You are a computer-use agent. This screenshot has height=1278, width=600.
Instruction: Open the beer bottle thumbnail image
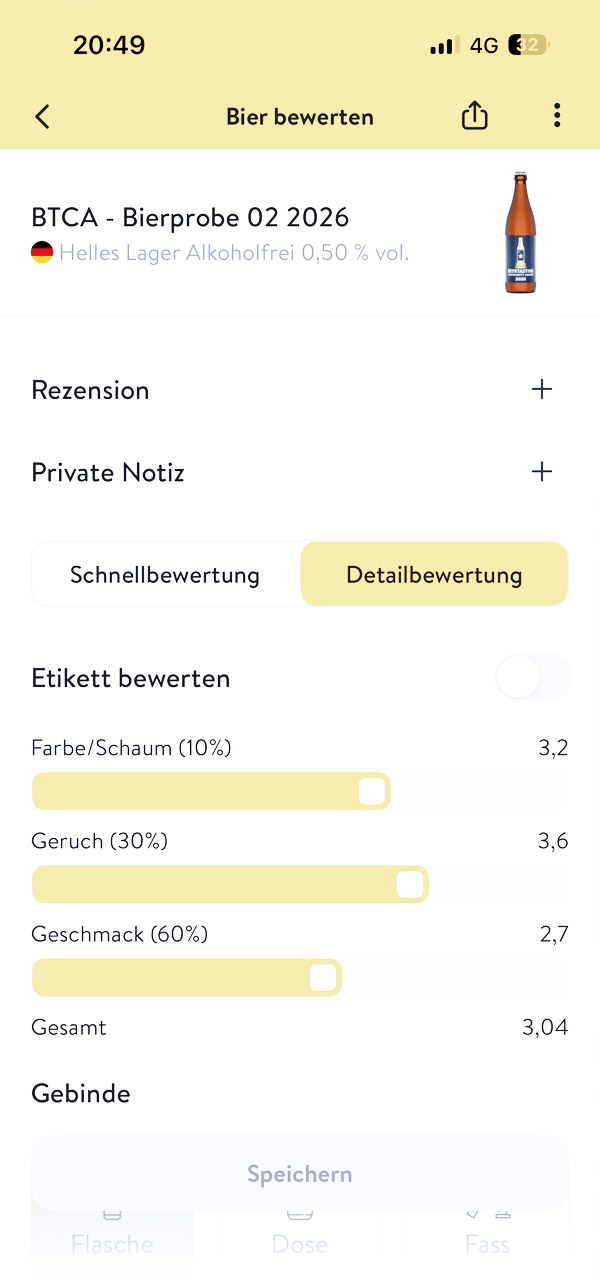tap(519, 233)
